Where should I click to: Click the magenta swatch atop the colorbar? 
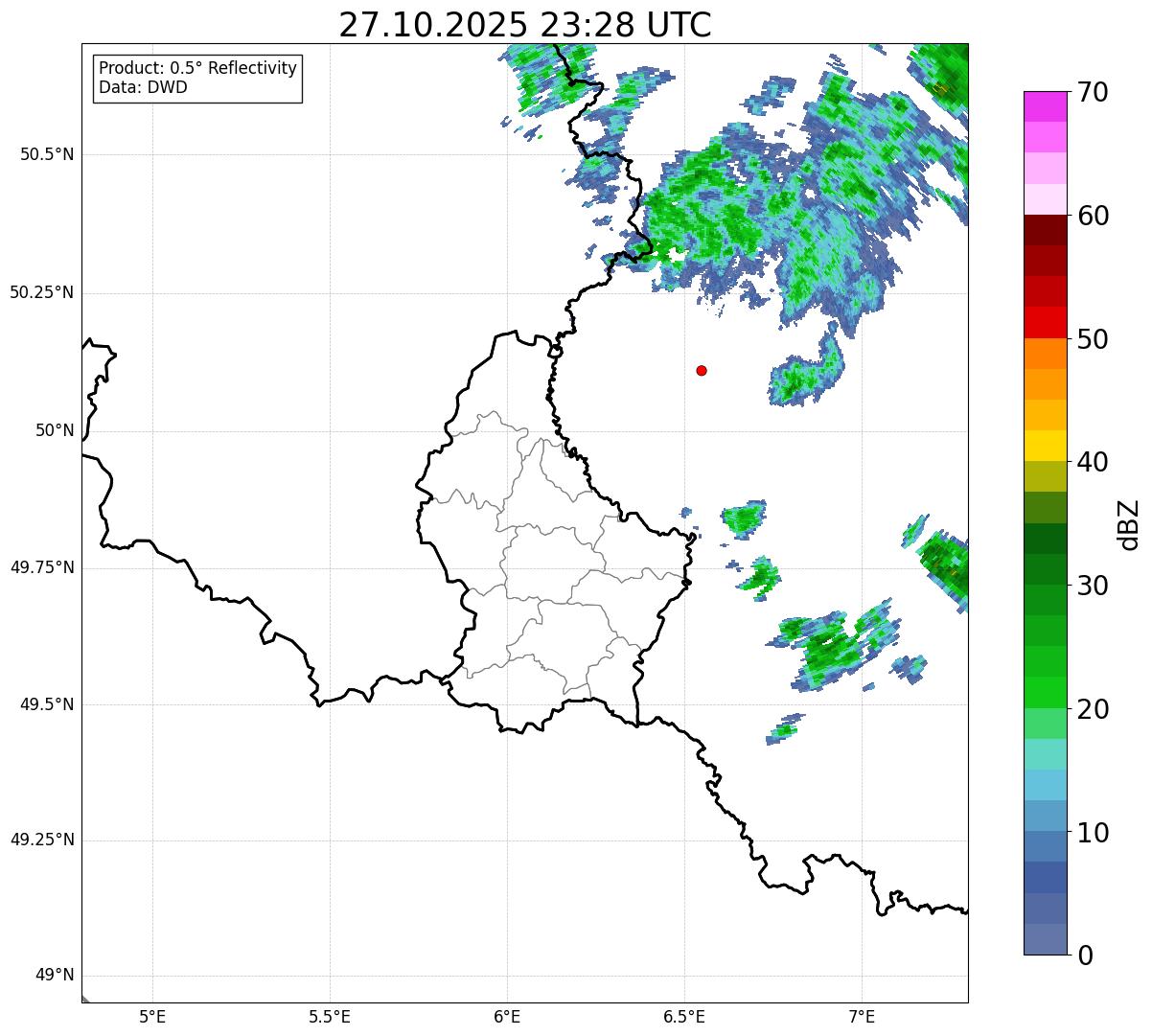[1046, 106]
